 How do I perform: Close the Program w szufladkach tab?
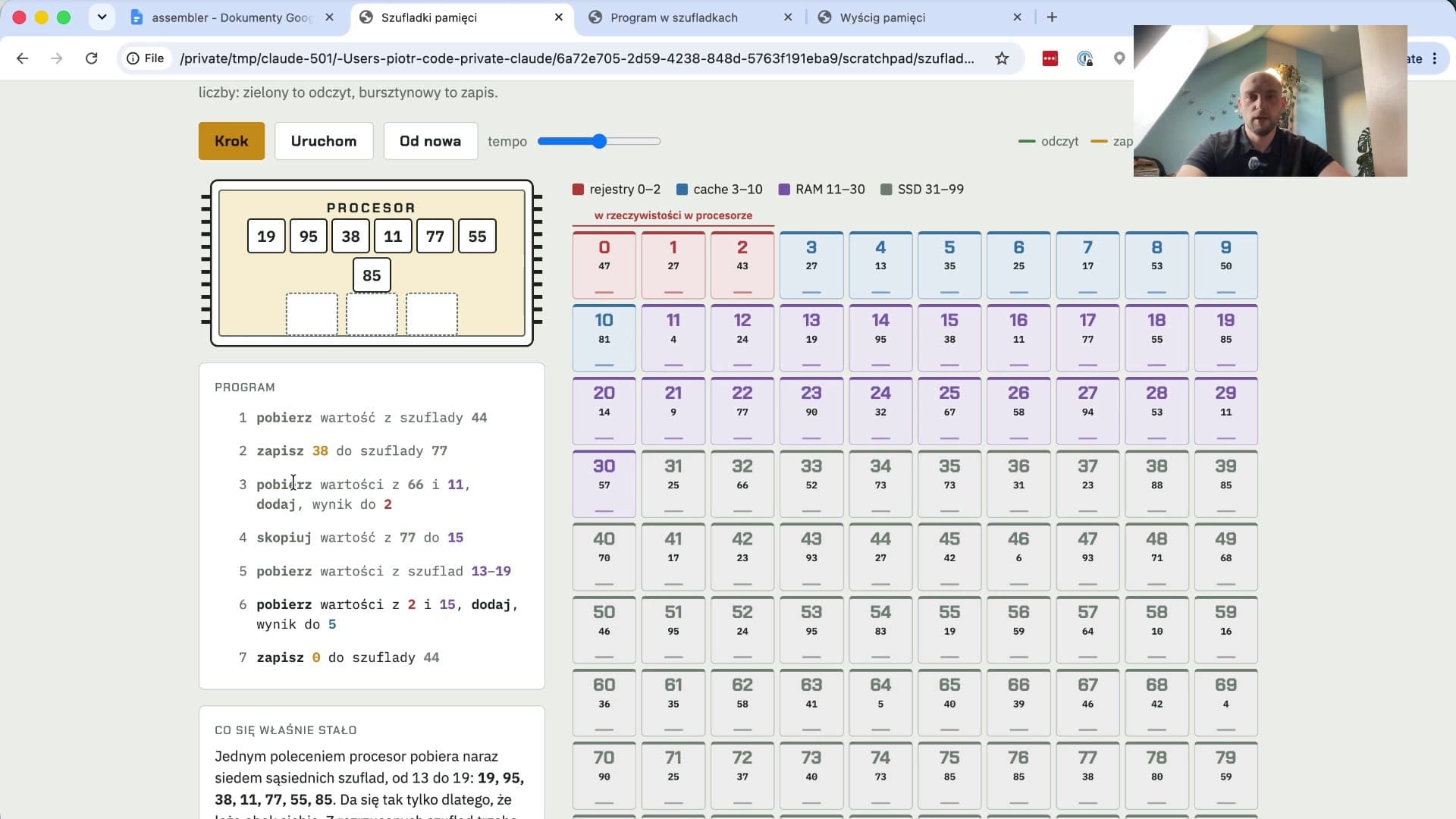click(788, 17)
